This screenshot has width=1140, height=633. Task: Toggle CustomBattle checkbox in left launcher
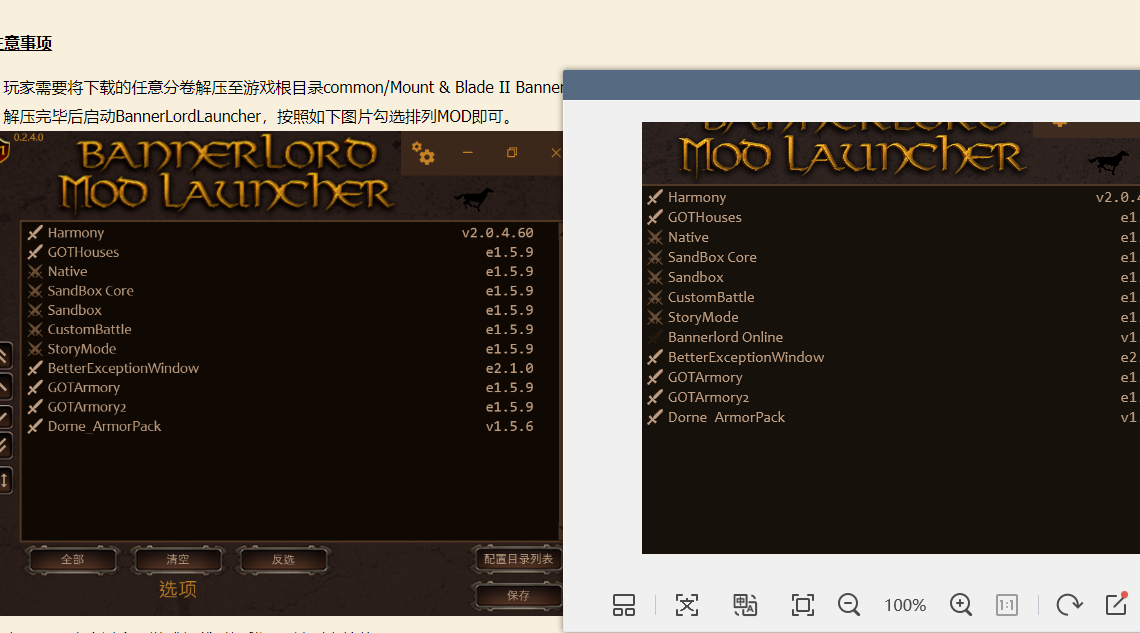pos(35,329)
